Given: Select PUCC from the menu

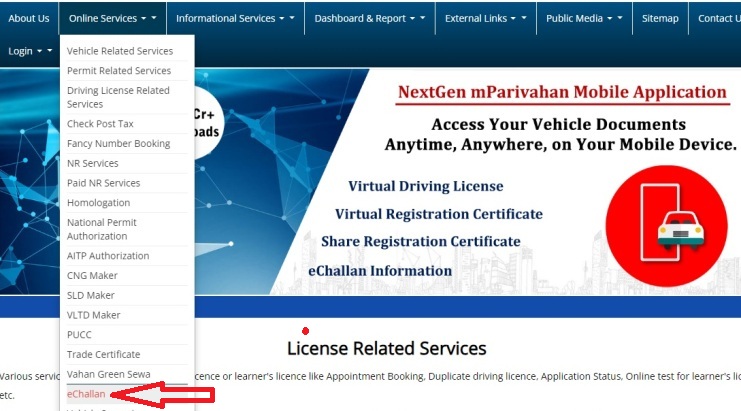Looking at the screenshot, I should [79, 335].
